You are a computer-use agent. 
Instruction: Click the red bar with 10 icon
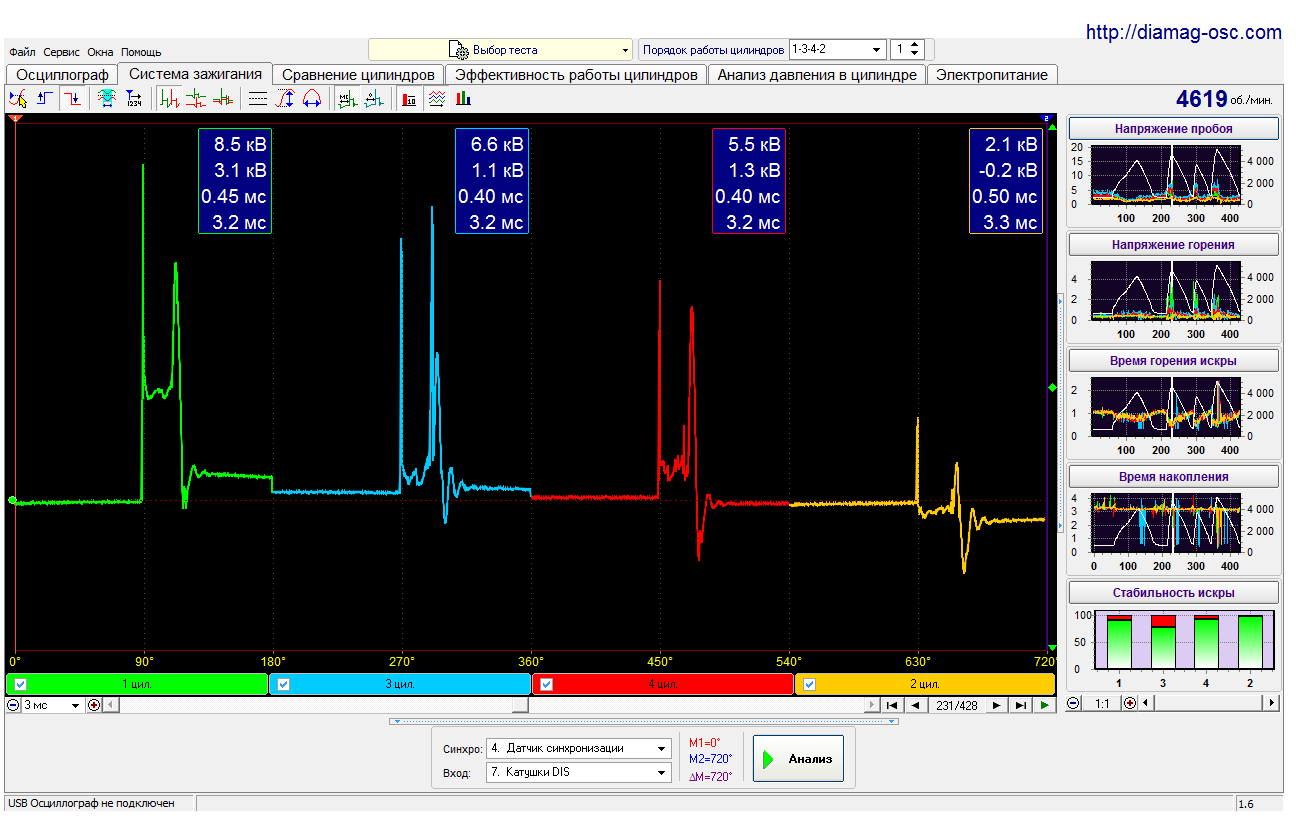pyautogui.click(x=409, y=98)
